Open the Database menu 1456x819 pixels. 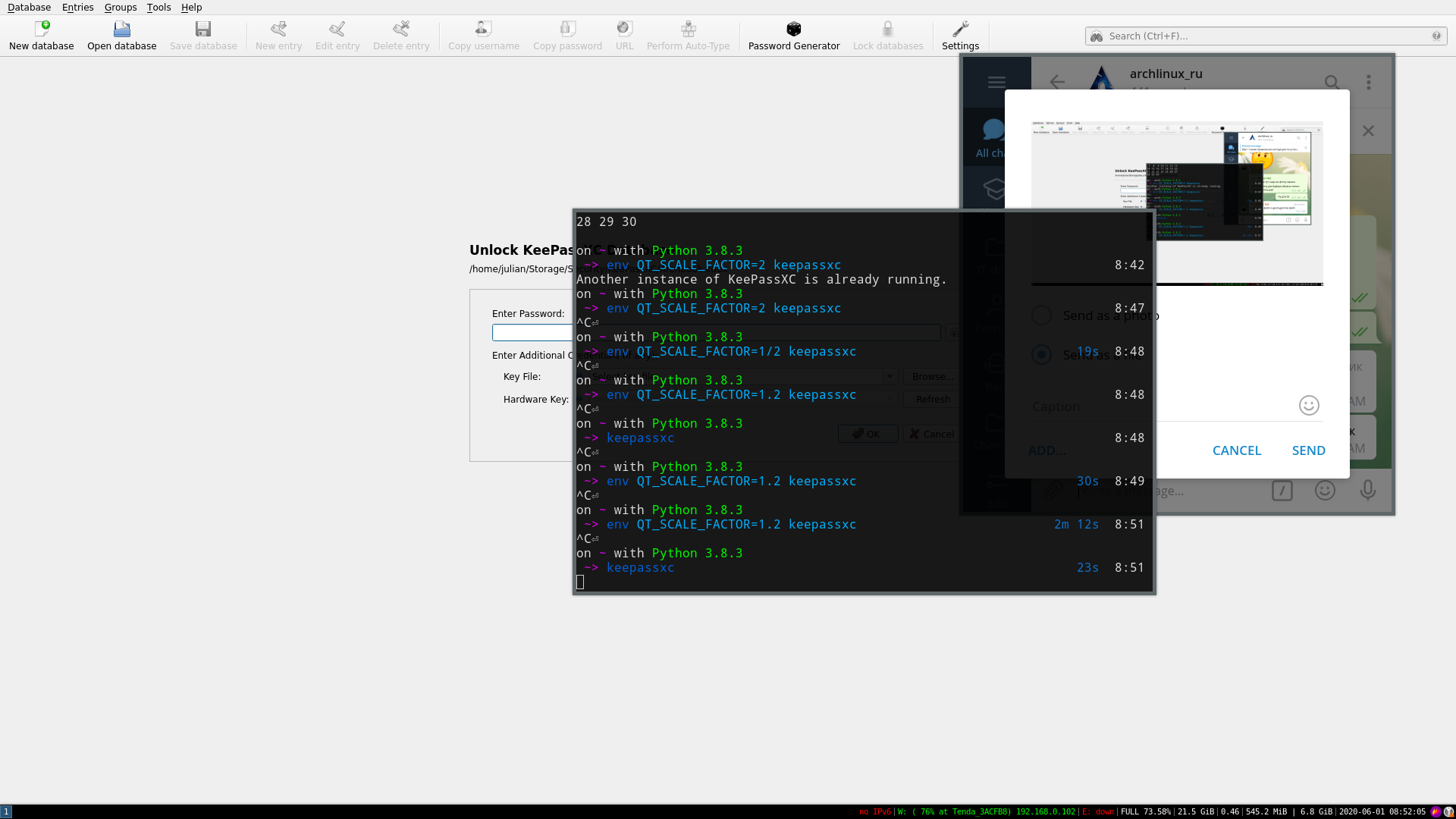tap(29, 7)
